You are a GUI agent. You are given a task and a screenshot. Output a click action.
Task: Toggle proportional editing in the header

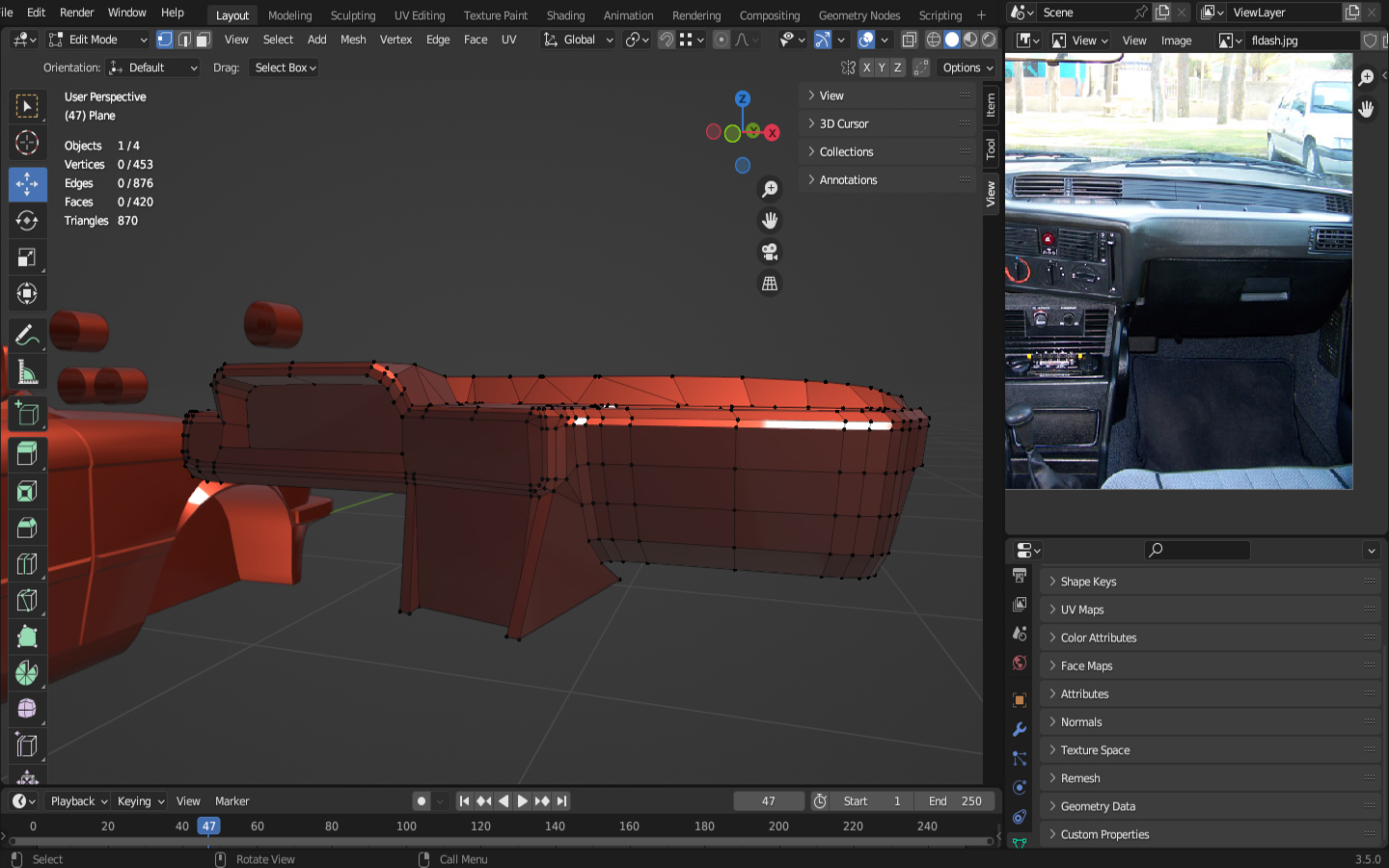click(722, 40)
